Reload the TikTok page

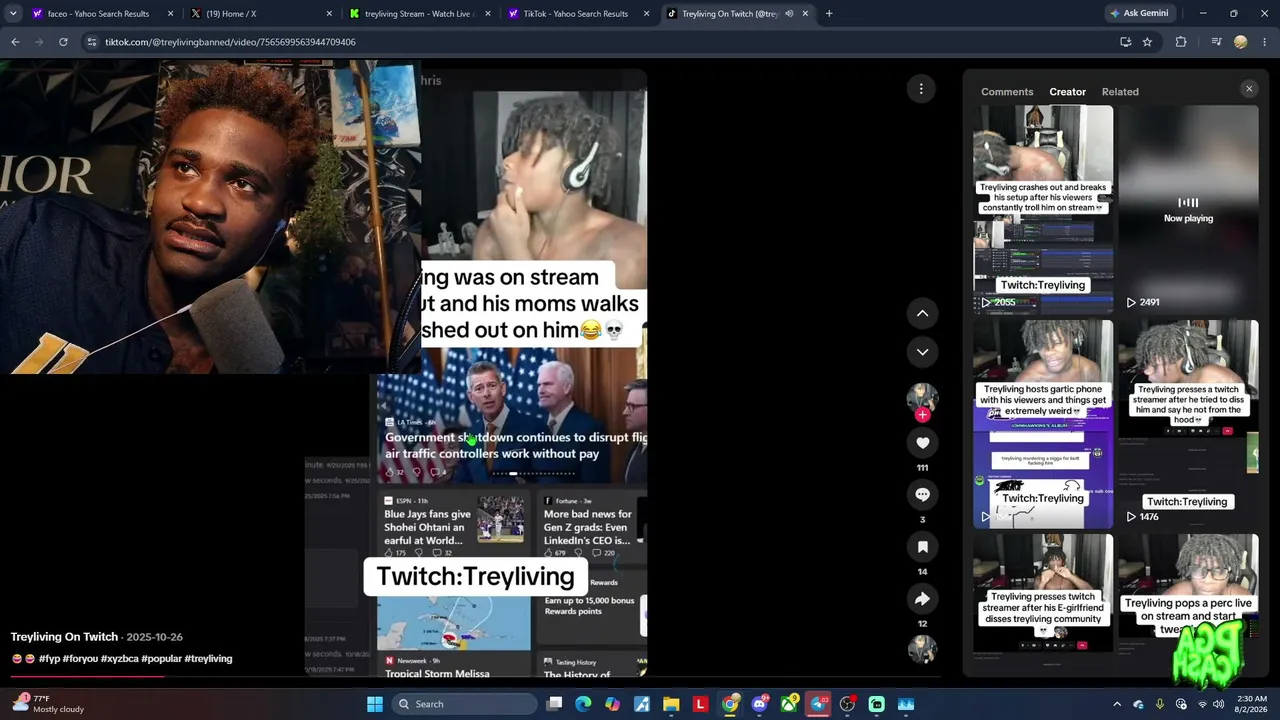(x=63, y=42)
